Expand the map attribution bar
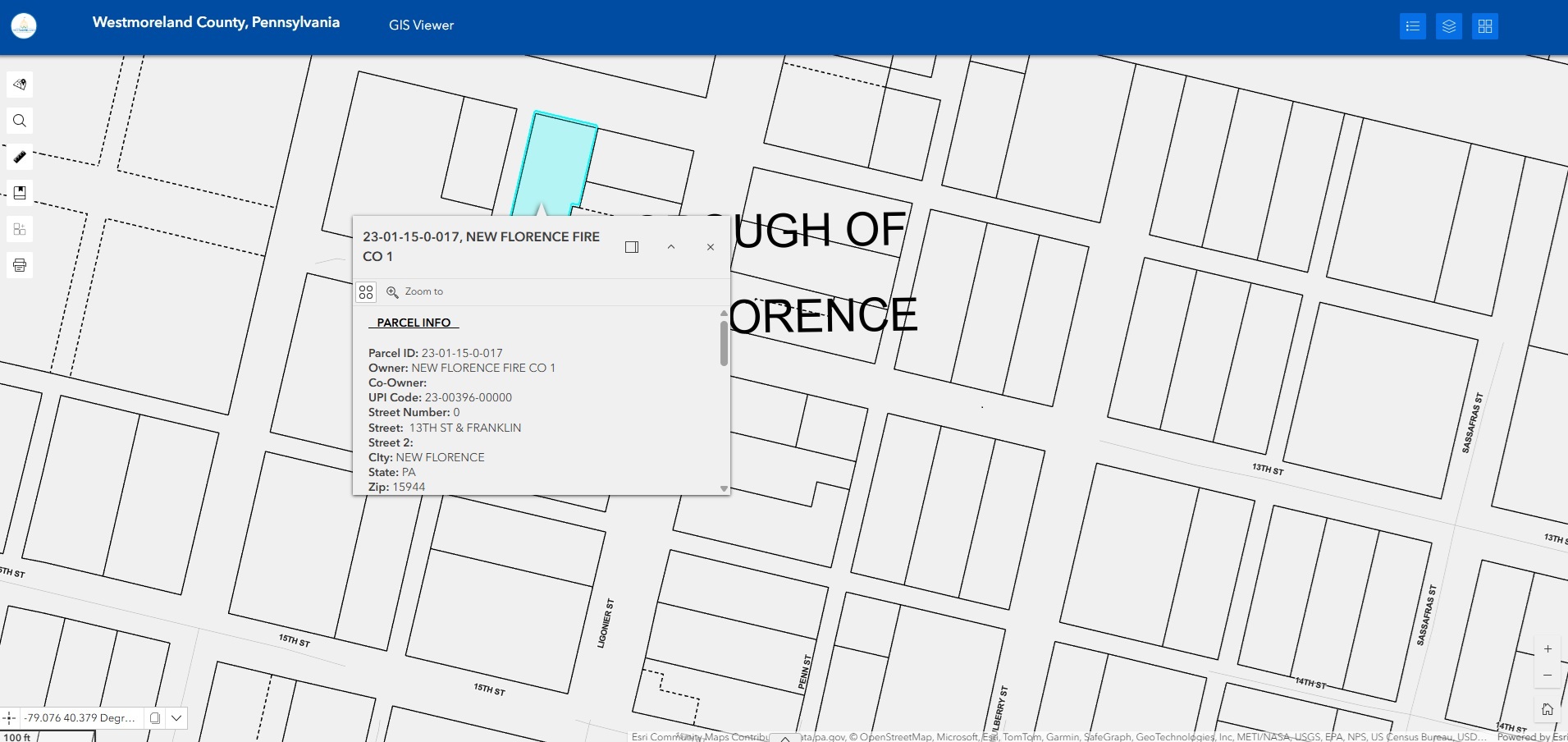The image size is (1568, 742). point(785,737)
